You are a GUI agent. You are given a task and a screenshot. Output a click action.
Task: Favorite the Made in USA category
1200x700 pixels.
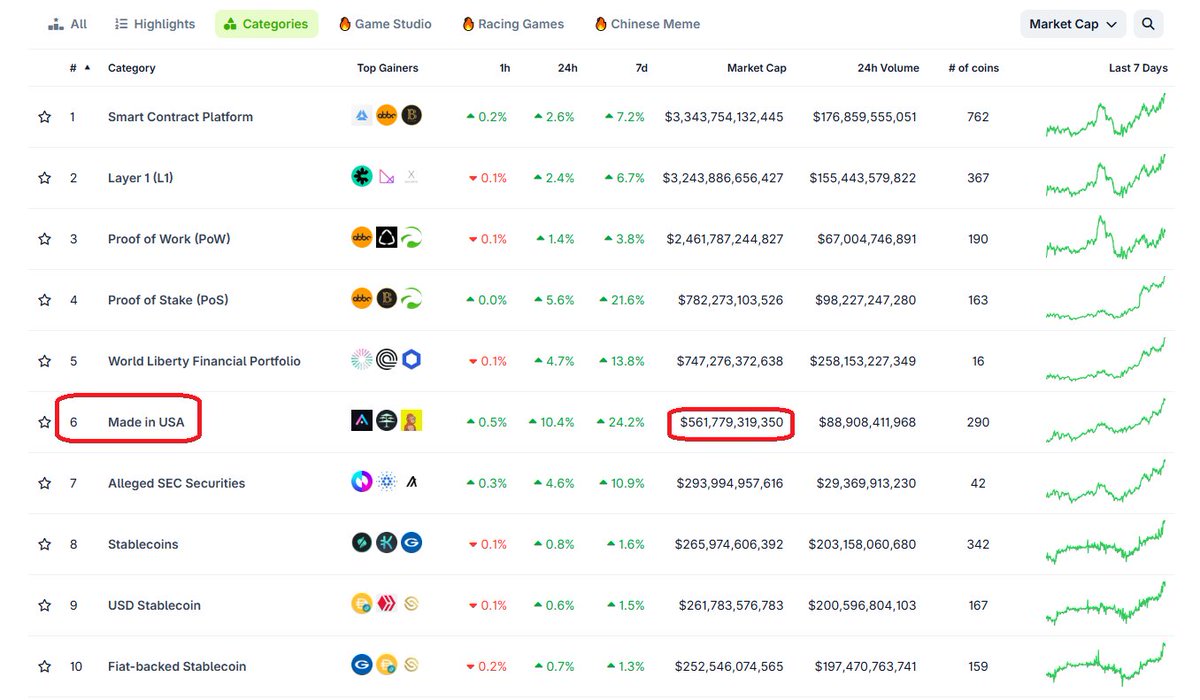pyautogui.click(x=44, y=422)
